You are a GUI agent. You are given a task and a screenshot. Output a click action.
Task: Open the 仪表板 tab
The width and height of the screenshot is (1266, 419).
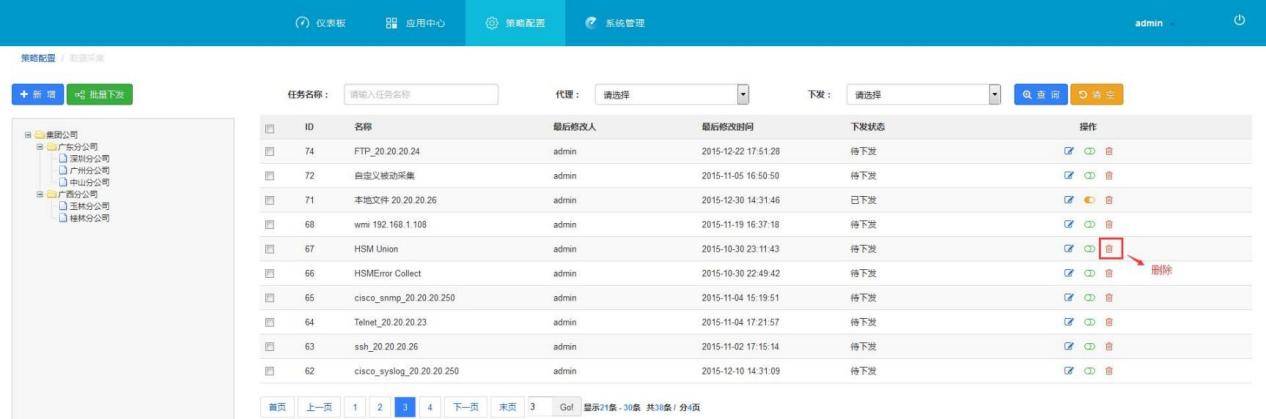320,23
